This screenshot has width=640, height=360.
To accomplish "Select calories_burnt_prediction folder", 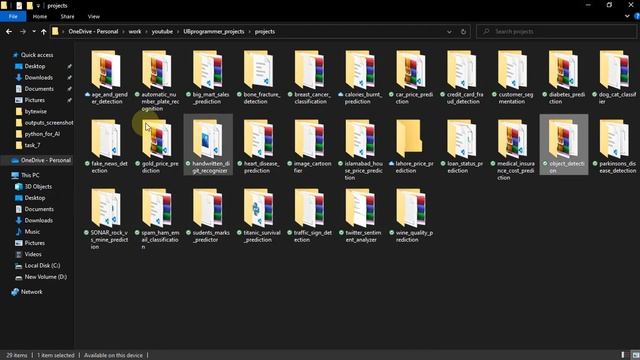I will pos(361,77).
